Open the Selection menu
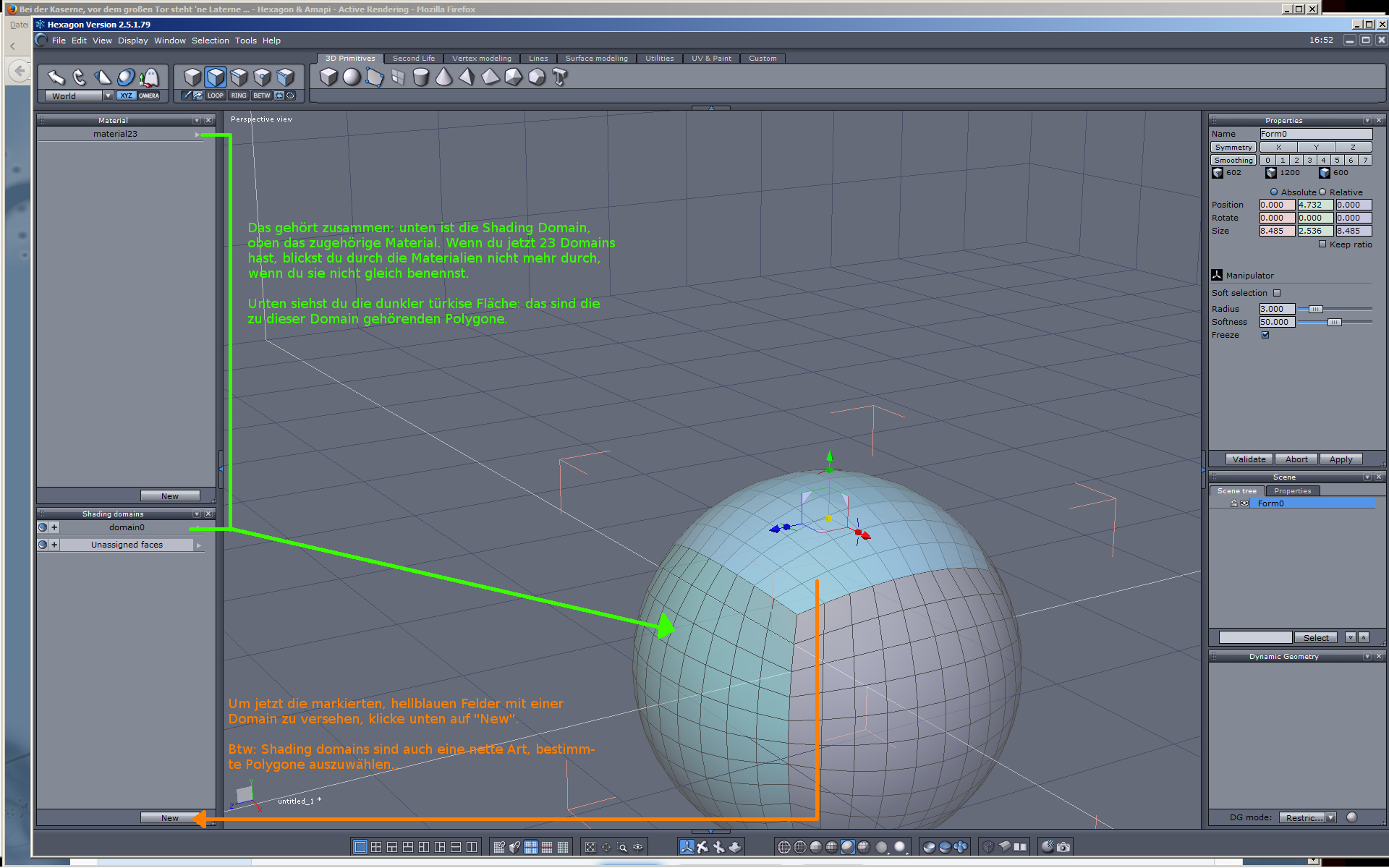This screenshot has height=868, width=1389. [210, 41]
